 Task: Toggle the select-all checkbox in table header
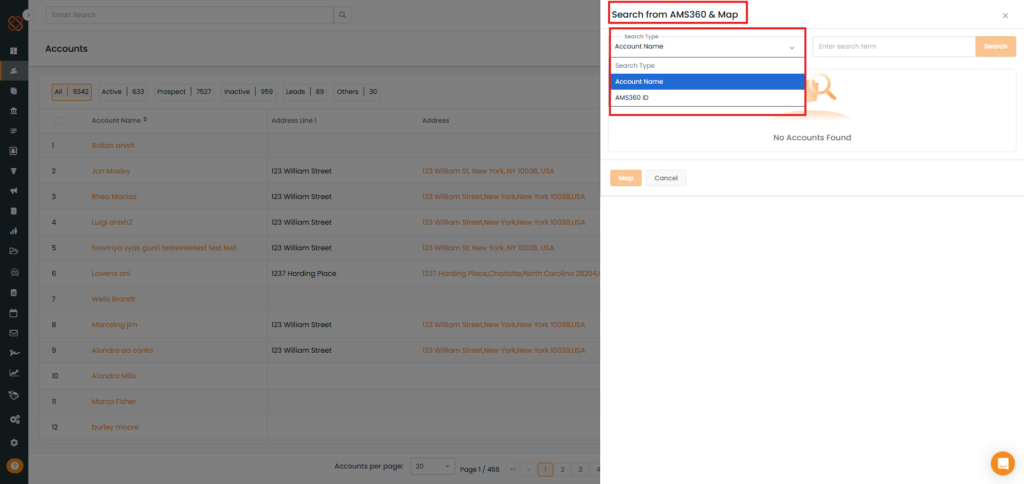[58, 120]
